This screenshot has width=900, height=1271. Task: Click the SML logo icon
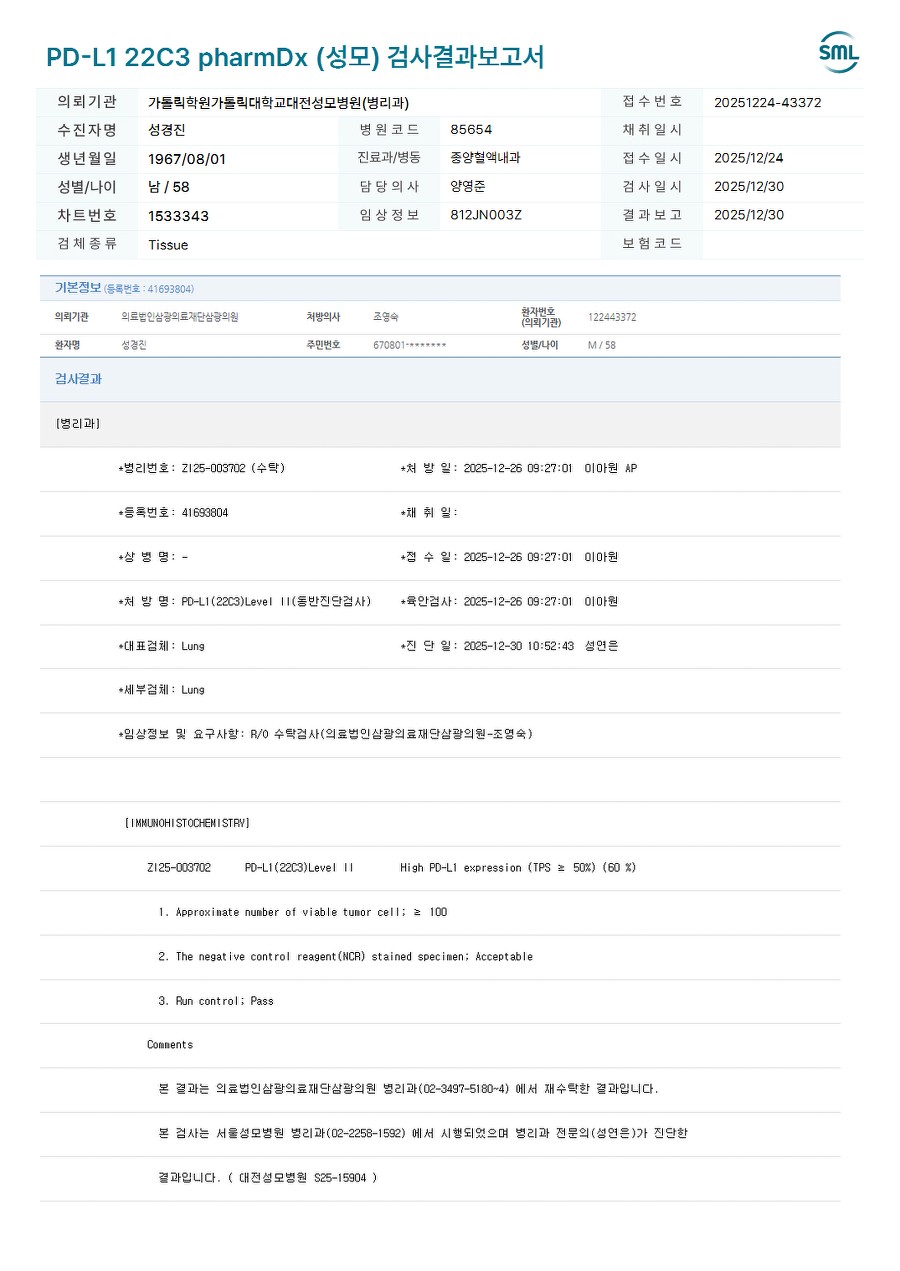(x=838, y=52)
